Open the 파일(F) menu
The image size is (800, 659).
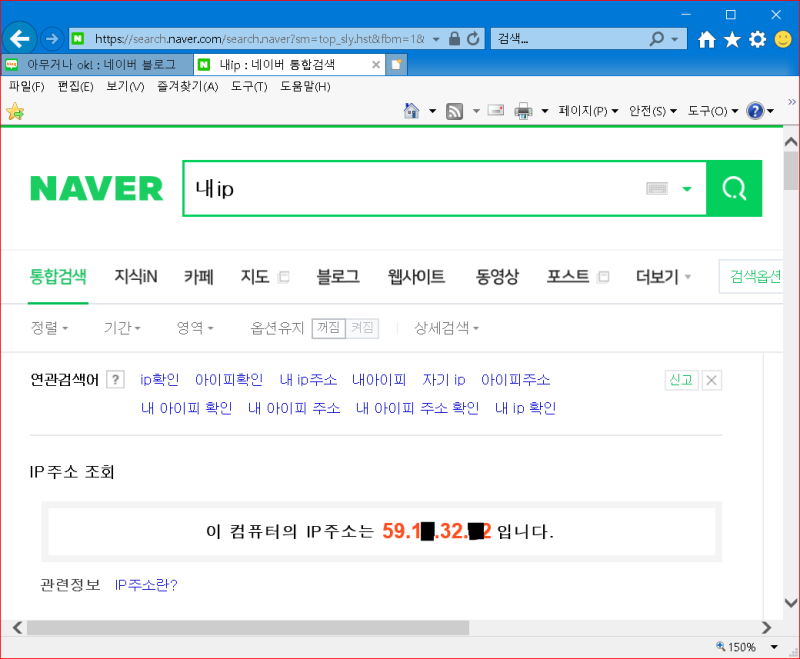tap(27, 87)
